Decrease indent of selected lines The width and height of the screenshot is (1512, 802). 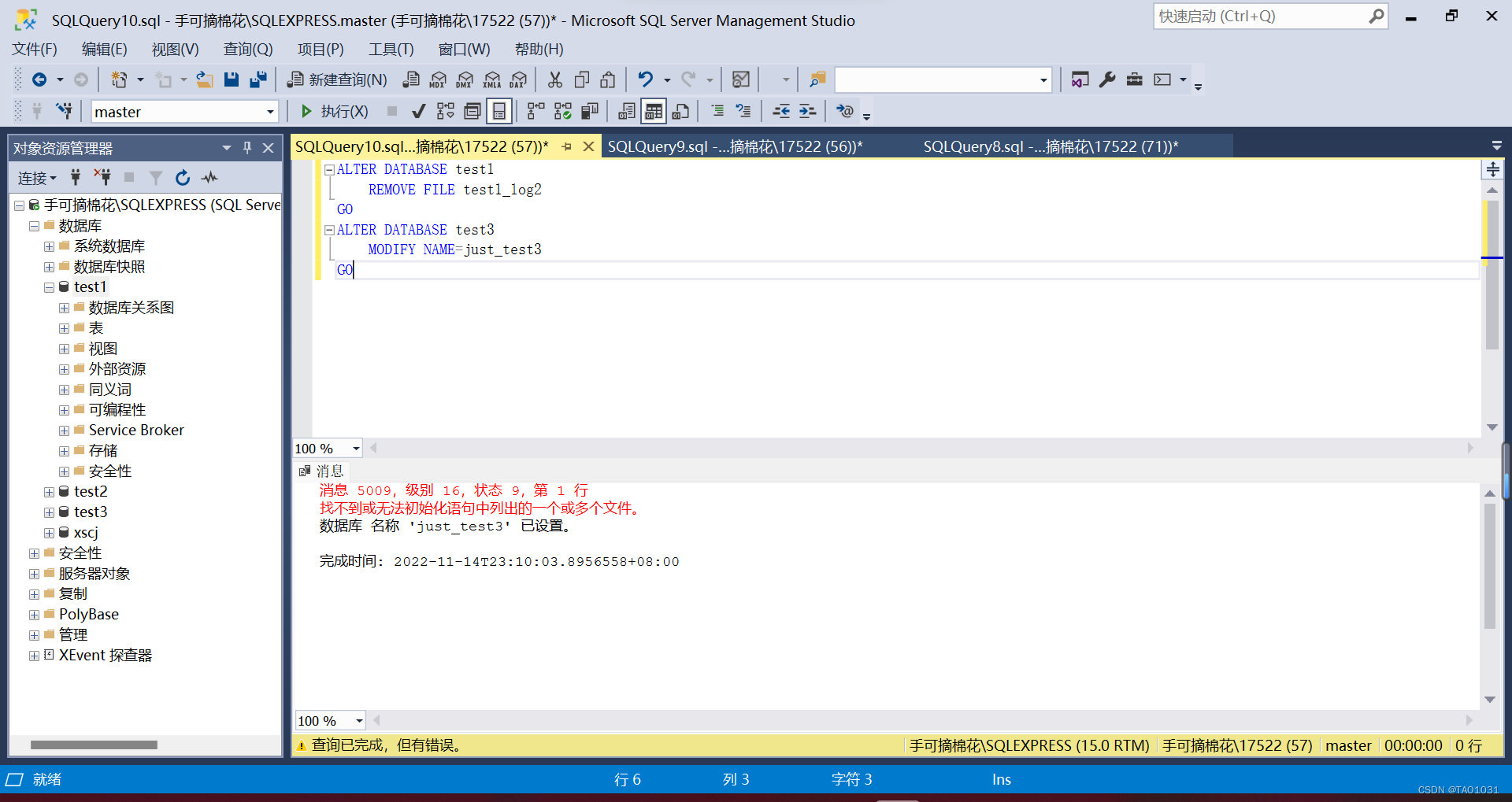click(x=781, y=111)
